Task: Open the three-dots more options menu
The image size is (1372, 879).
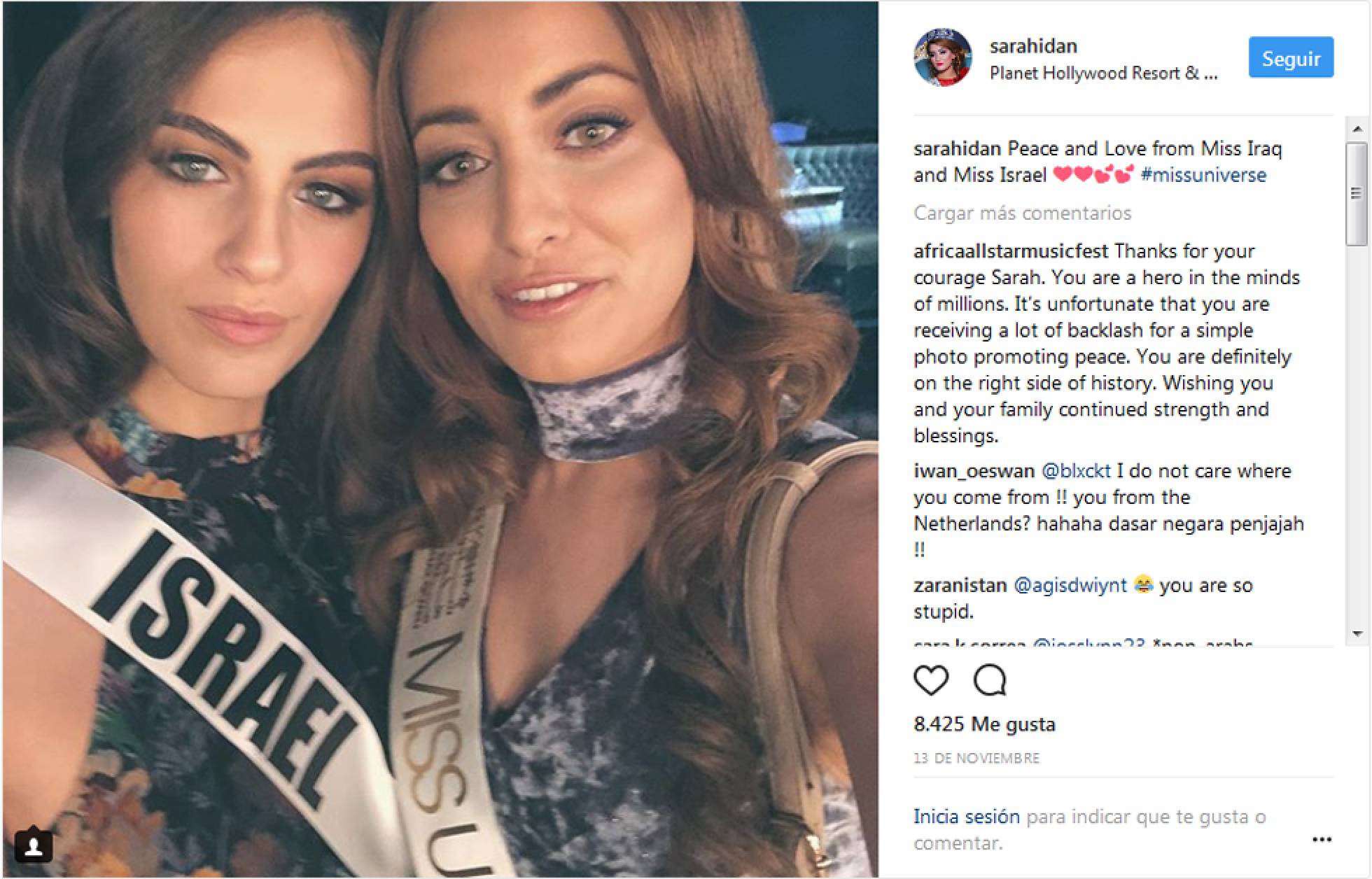Action: coord(1322,840)
